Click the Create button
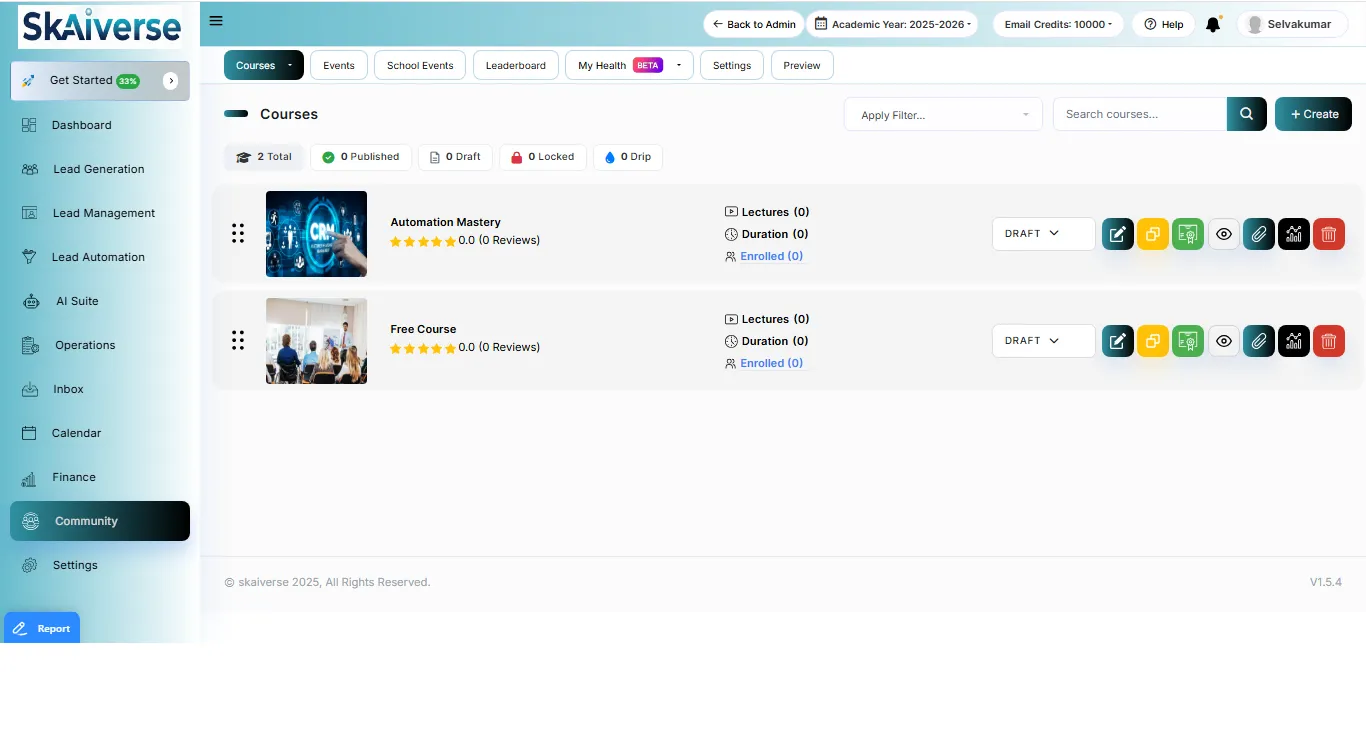This screenshot has height=730, width=1366. pyautogui.click(x=1313, y=114)
